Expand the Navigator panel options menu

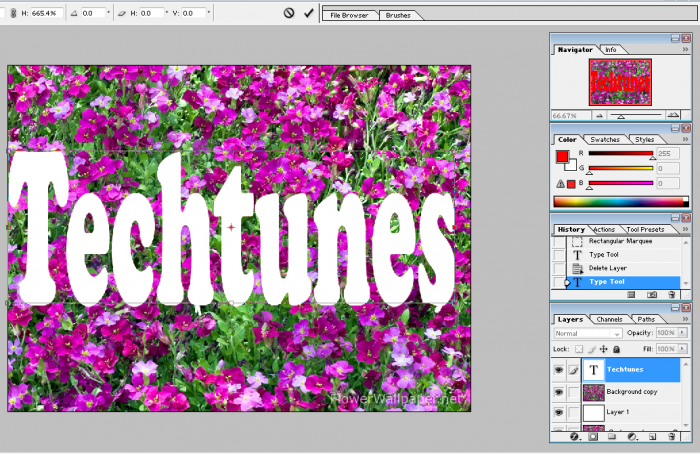[685, 50]
